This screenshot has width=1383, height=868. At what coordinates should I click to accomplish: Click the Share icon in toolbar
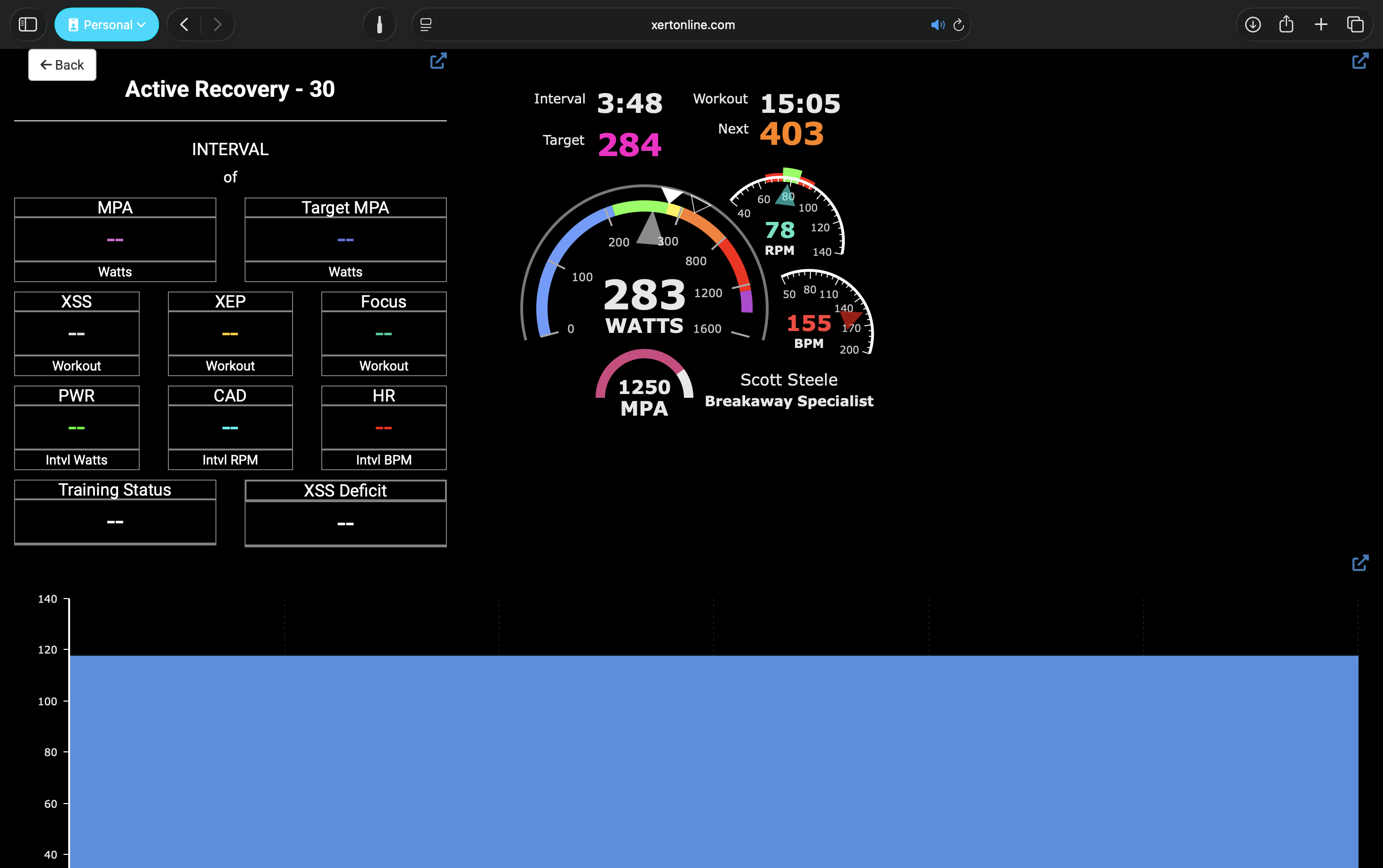pos(1287,24)
